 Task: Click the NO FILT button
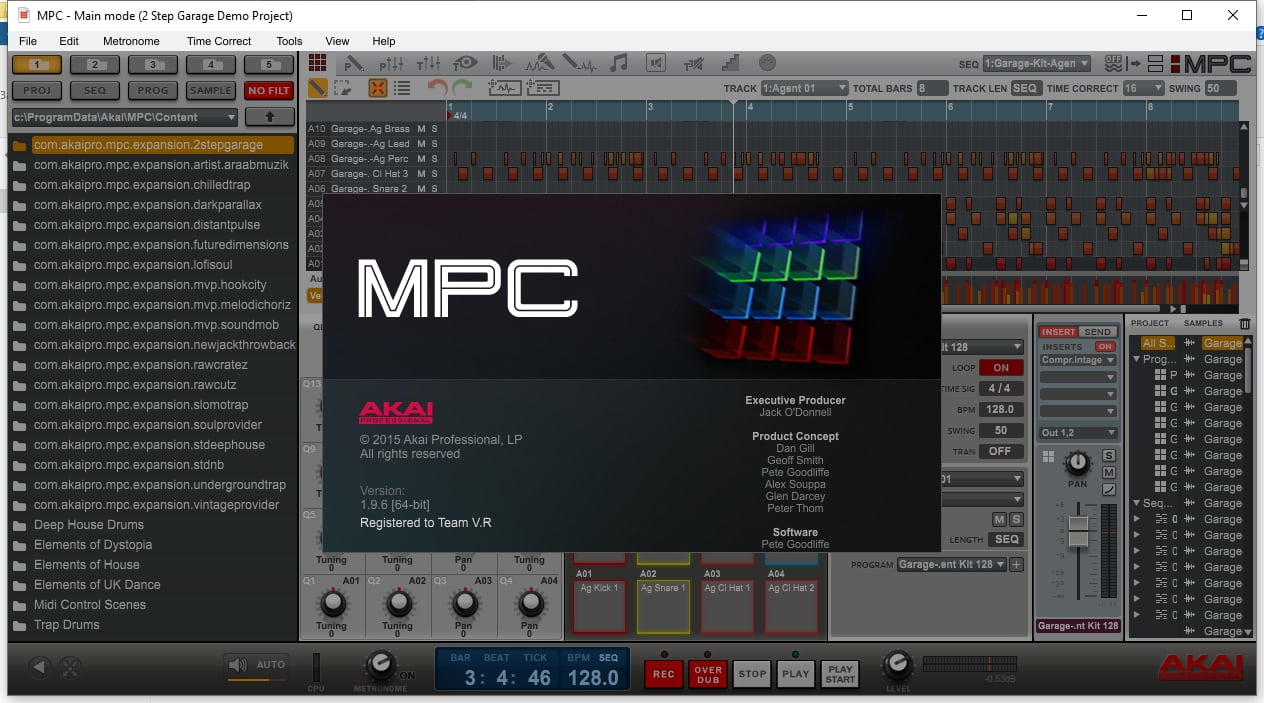click(x=269, y=90)
